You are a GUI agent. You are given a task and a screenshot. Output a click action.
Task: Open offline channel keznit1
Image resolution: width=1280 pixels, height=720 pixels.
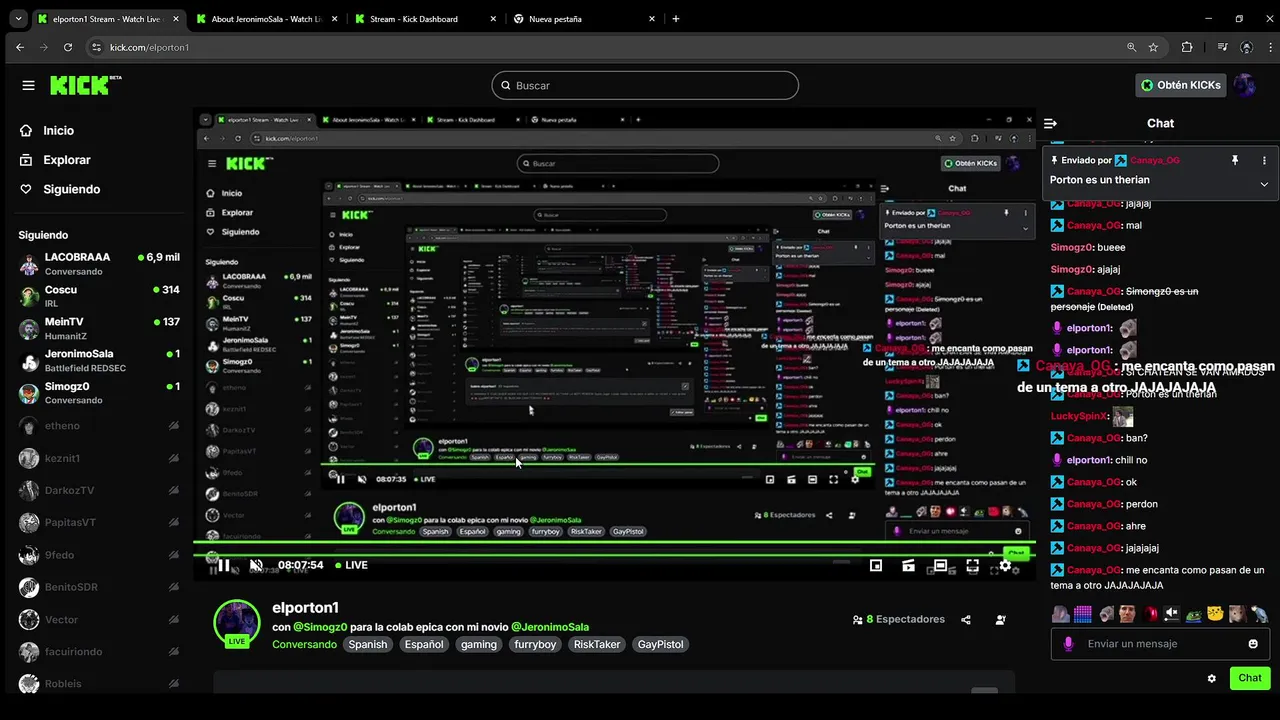[x=98, y=458]
